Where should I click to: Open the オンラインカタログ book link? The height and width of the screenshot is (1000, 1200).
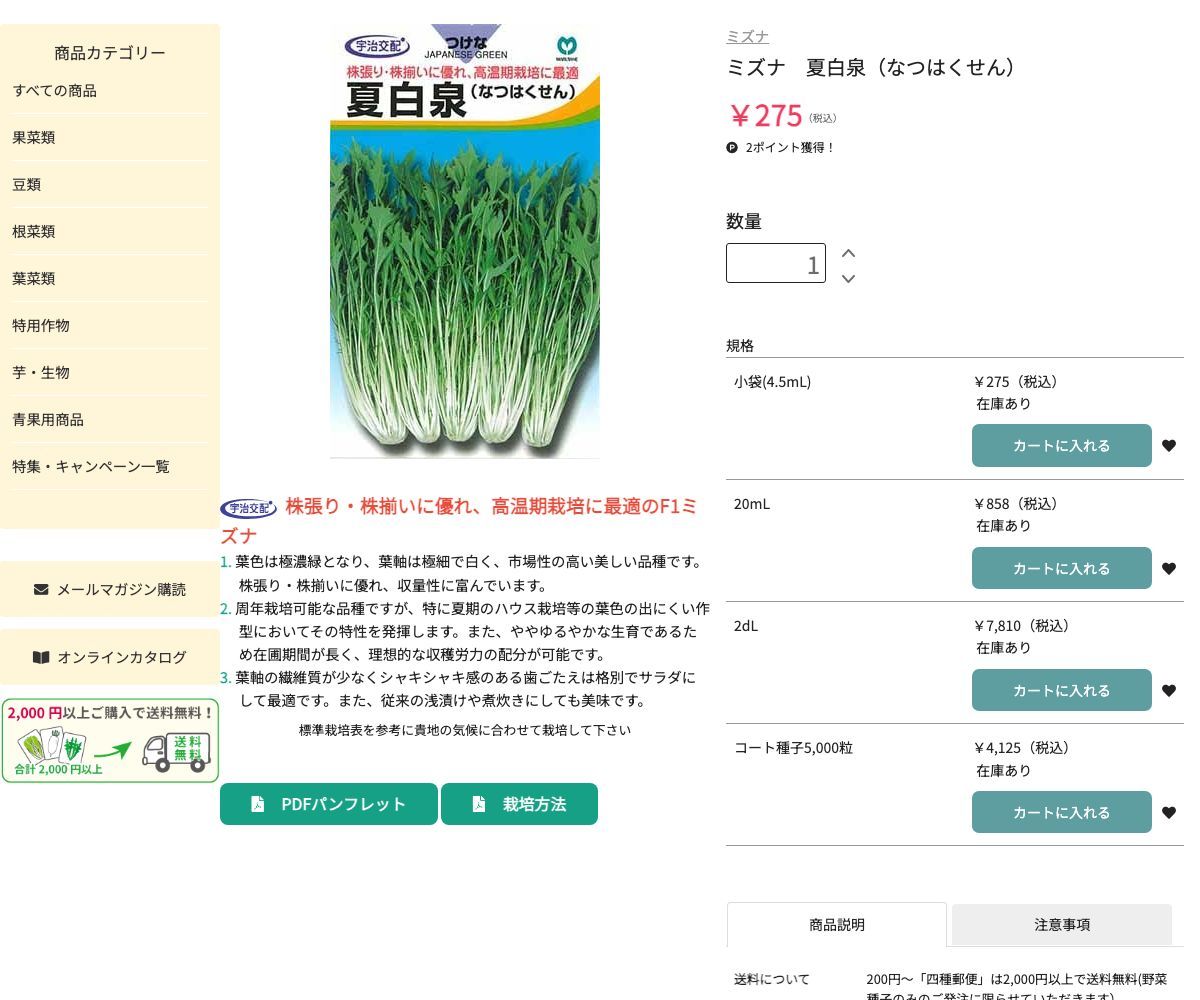110,657
